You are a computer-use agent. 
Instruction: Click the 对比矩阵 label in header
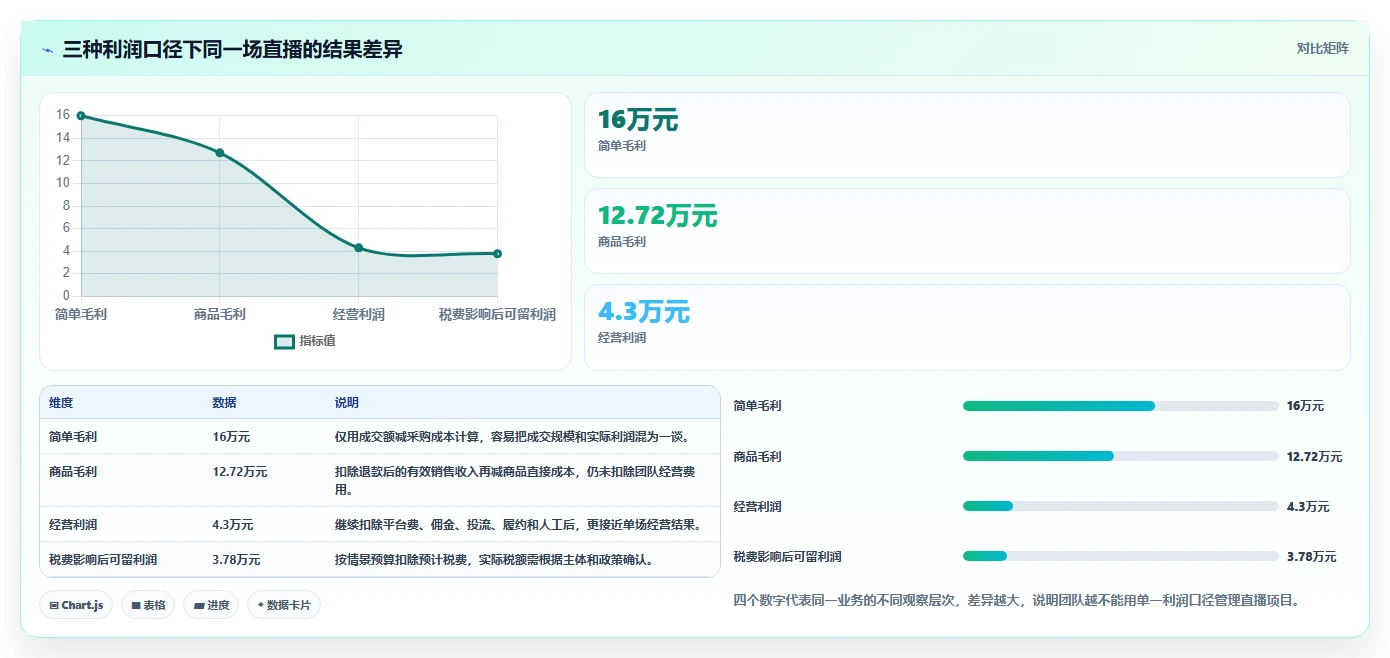pyautogui.click(x=1322, y=48)
